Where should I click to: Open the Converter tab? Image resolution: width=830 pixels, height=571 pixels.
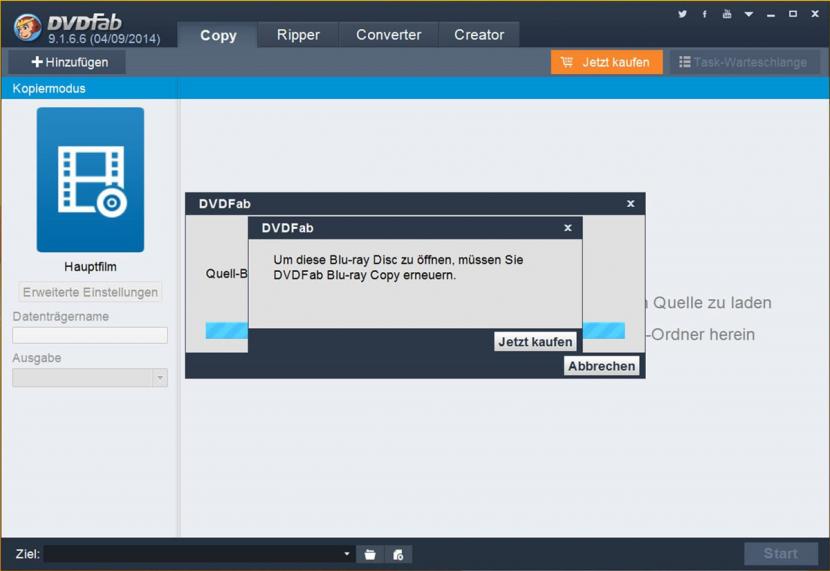[389, 35]
